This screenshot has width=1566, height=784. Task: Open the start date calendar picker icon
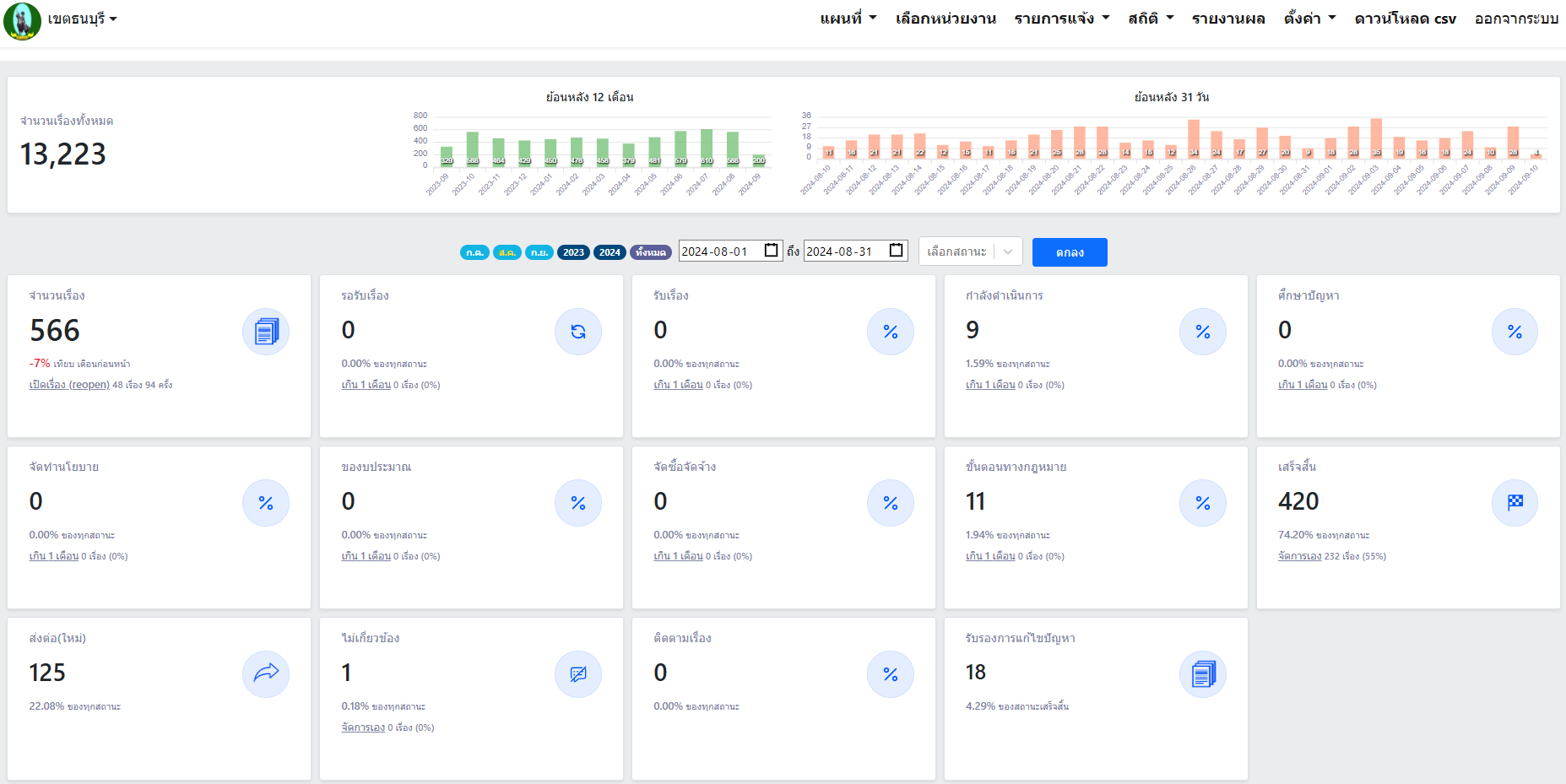pyautogui.click(x=771, y=251)
